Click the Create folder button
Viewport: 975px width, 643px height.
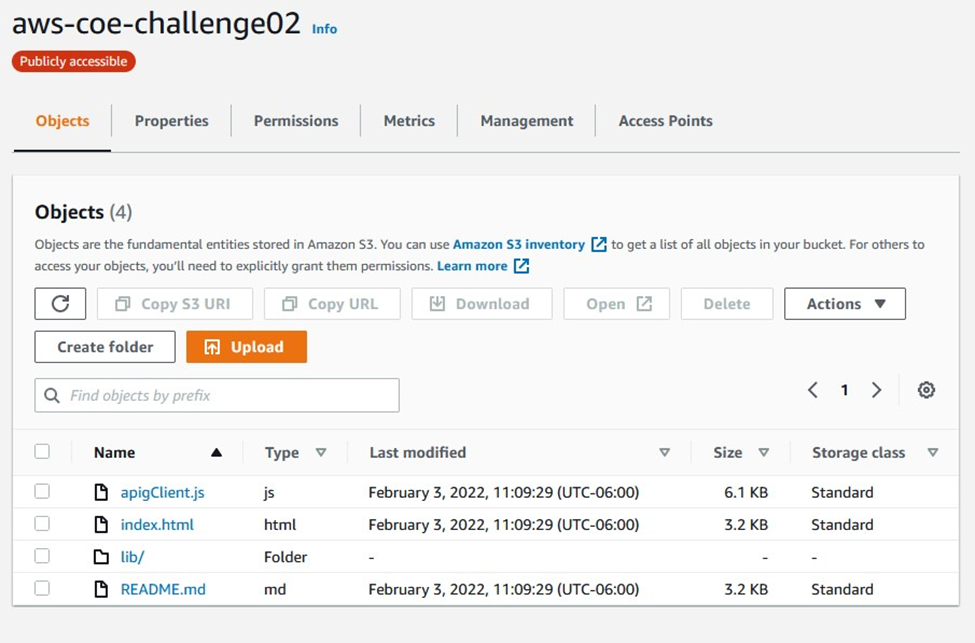tap(105, 347)
